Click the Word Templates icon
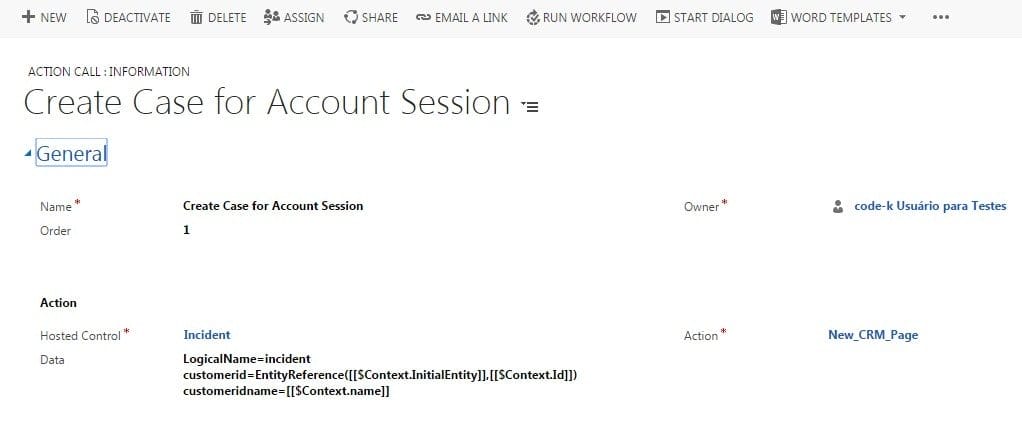1022x434 pixels. [779, 17]
